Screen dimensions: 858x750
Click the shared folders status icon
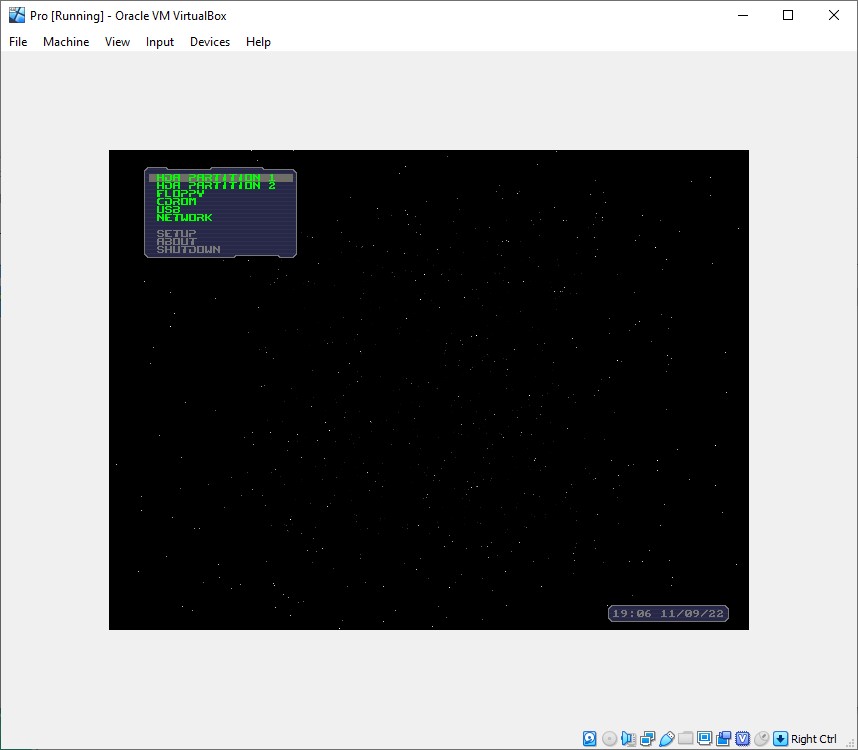pyautogui.click(x=686, y=738)
